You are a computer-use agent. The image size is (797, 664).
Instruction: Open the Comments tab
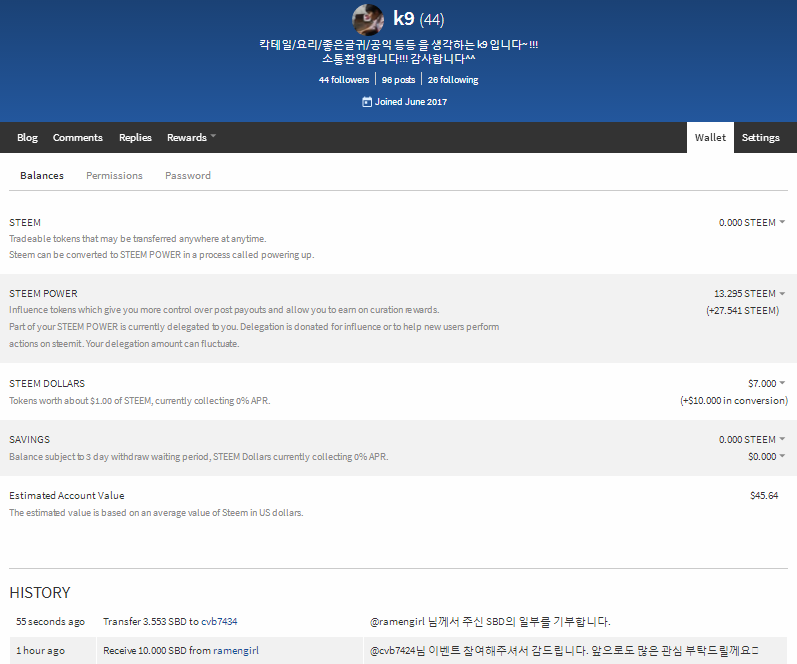[x=78, y=137]
